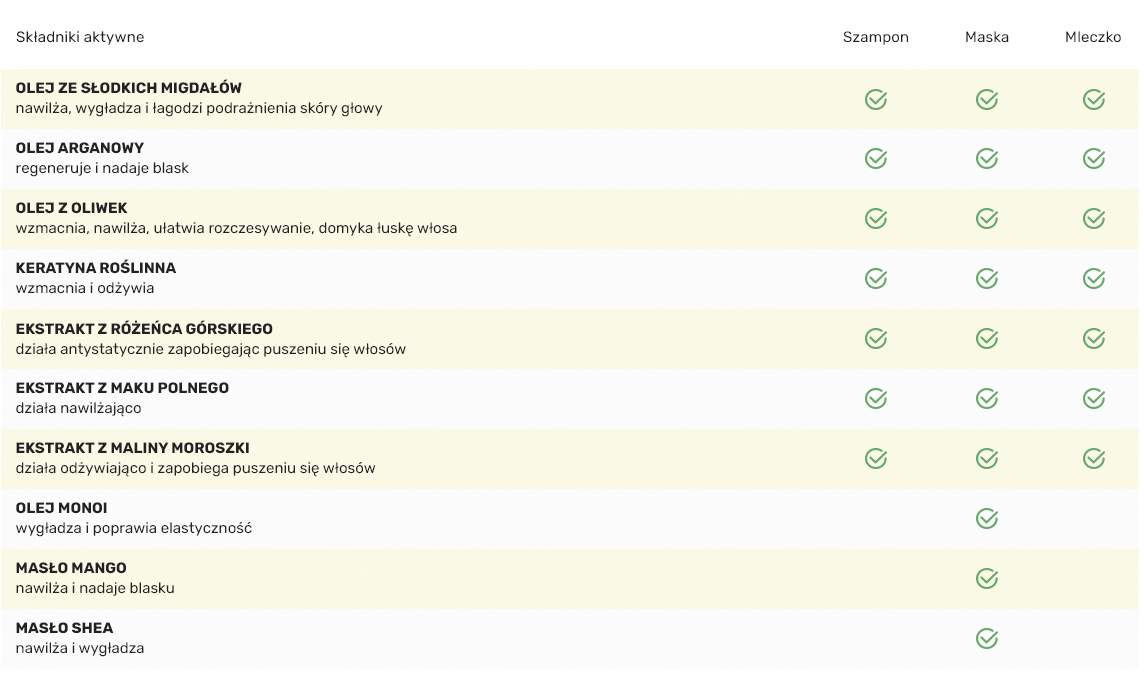Select the MASŁO SHEA ingredient title
The height and width of the screenshot is (675, 1144).
pyautogui.click(x=65, y=628)
